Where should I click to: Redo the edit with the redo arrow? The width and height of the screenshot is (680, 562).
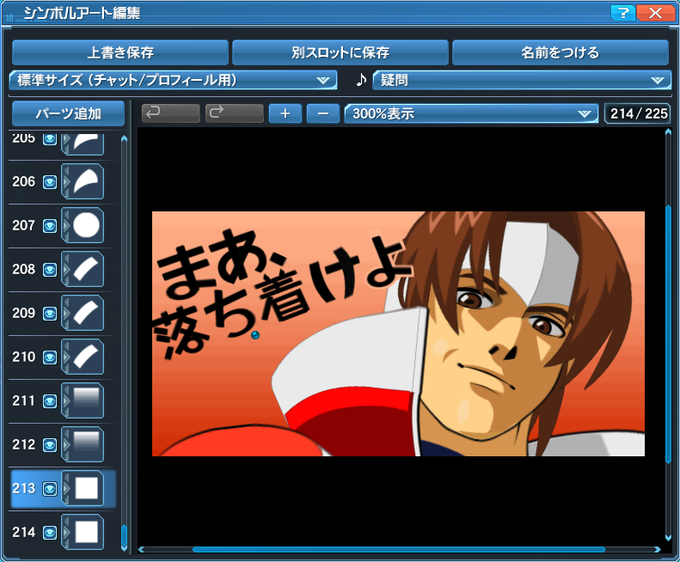(234, 114)
